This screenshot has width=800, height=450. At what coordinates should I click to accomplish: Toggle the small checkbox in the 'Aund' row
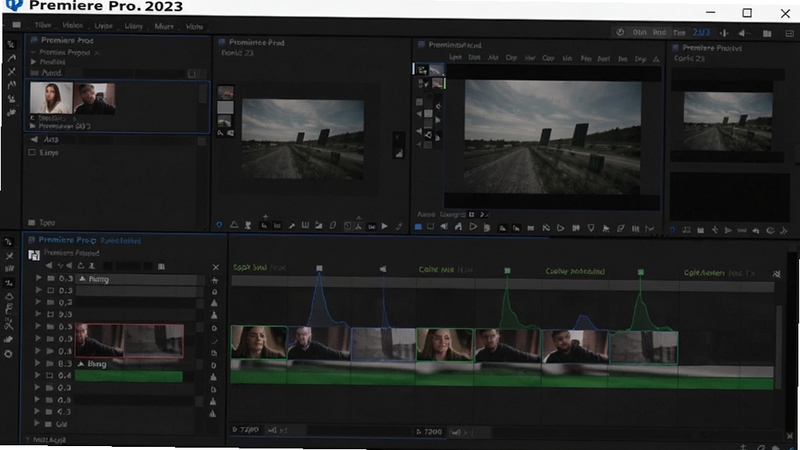(192, 73)
